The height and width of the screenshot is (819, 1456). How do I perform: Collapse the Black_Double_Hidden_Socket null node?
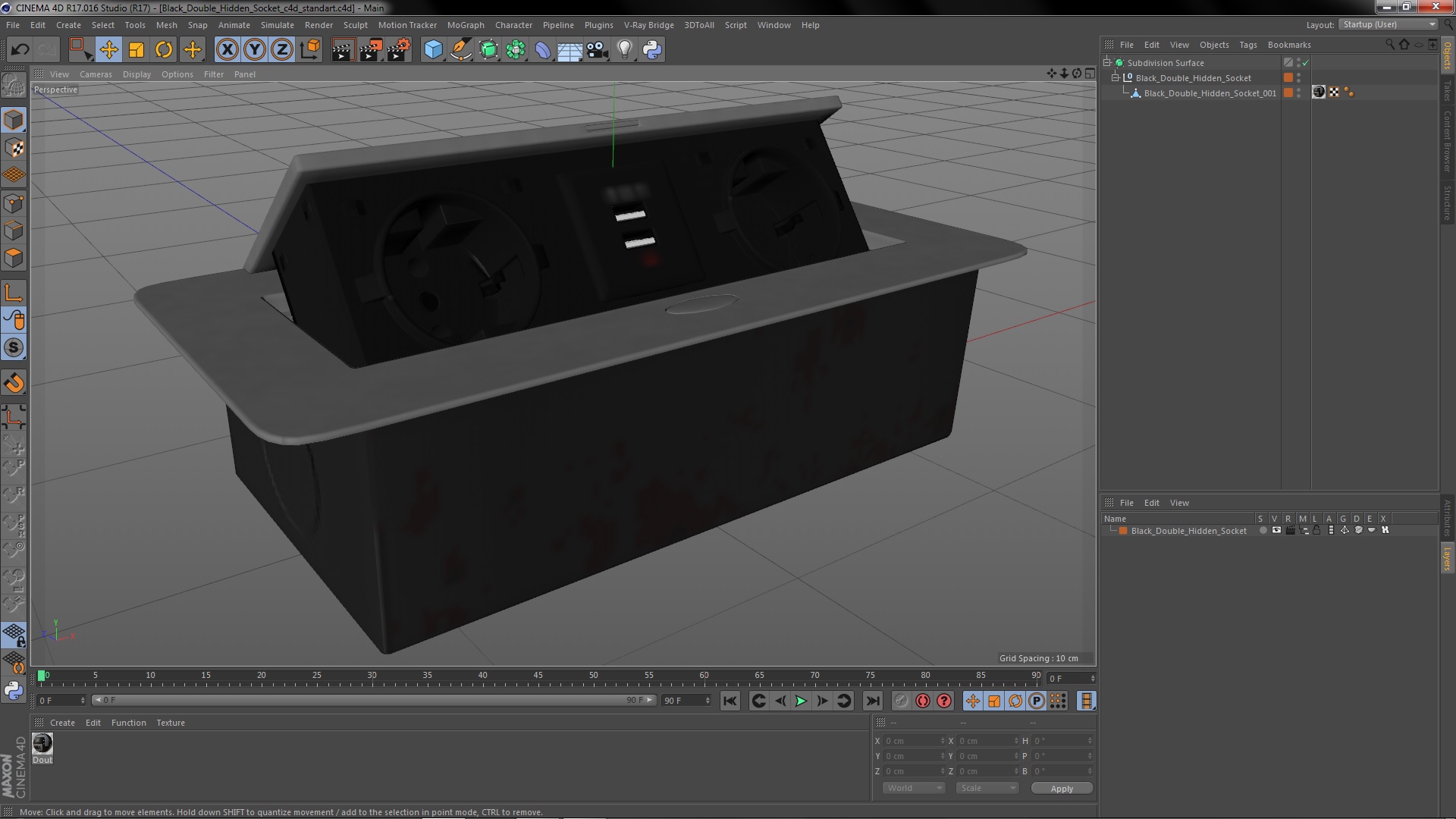[1116, 78]
